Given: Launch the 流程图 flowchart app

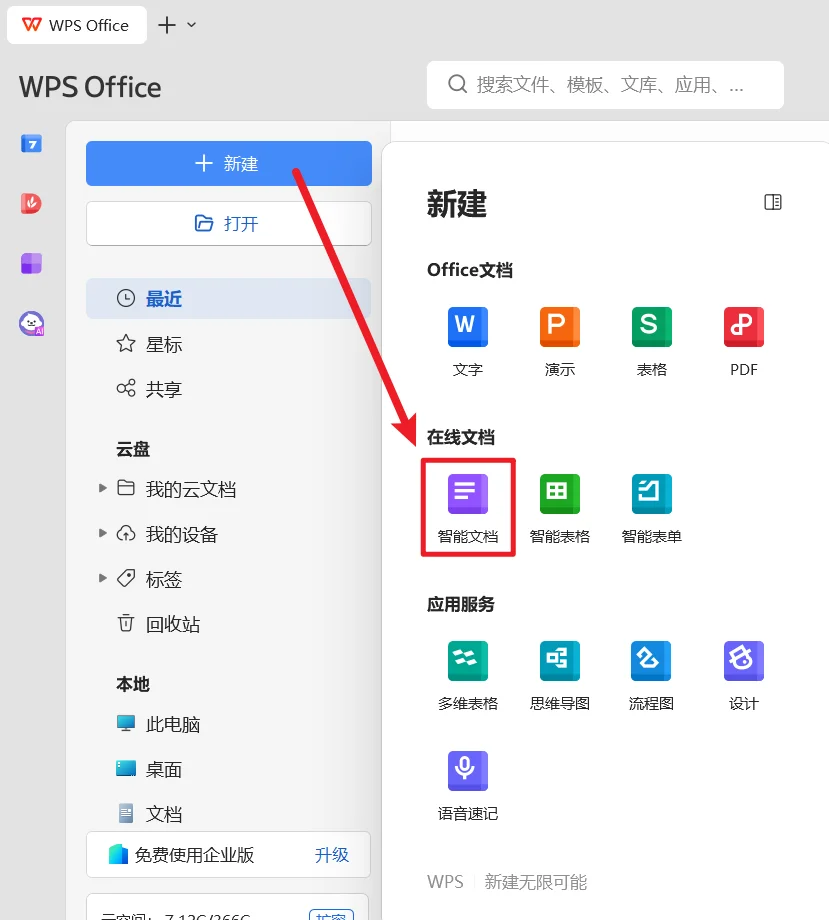Looking at the screenshot, I should click(651, 676).
